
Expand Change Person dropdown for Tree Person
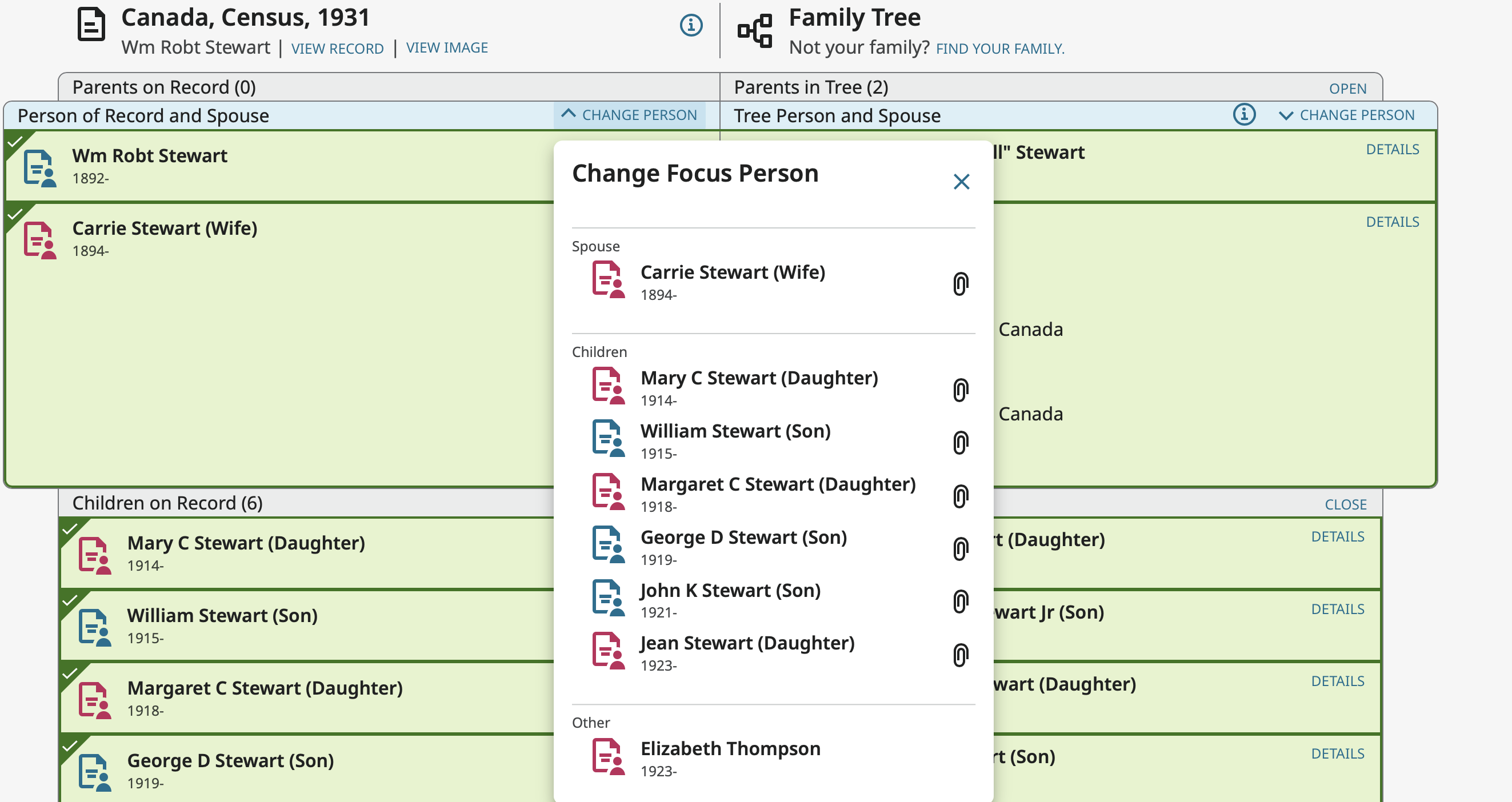[x=1347, y=115]
